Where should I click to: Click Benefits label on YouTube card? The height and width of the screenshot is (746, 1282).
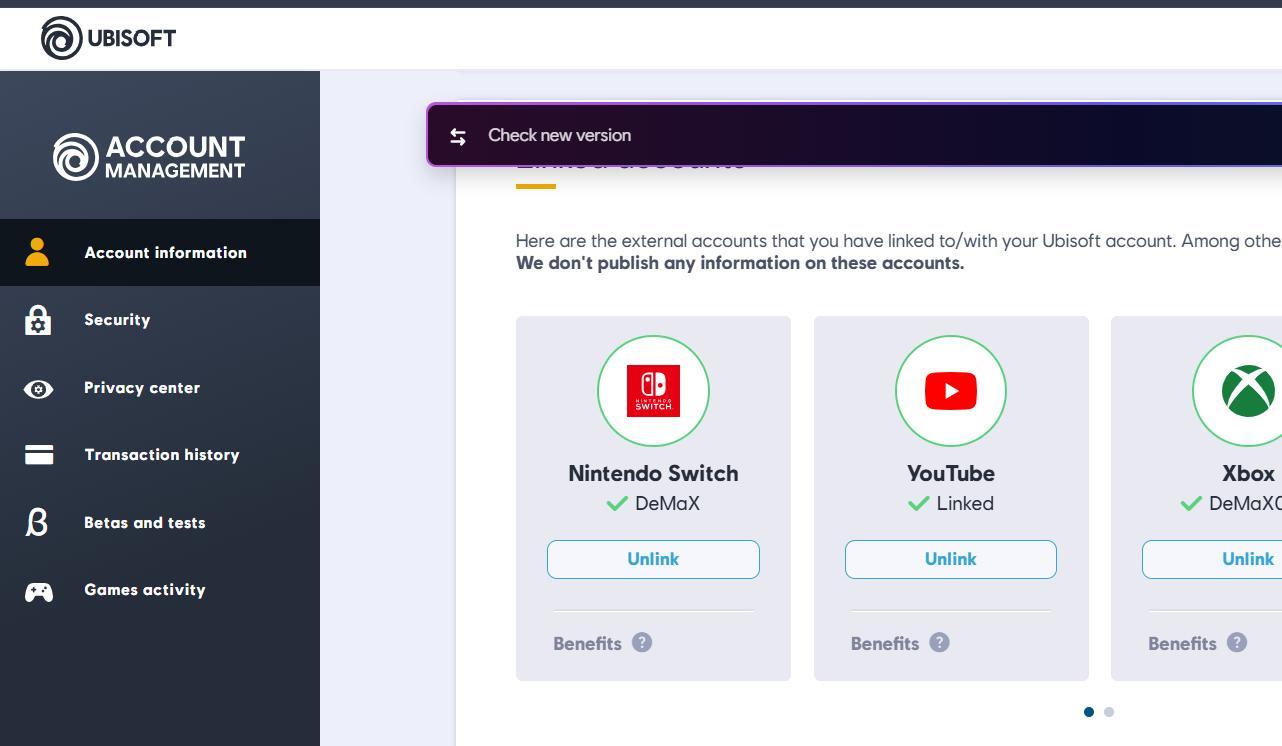click(885, 644)
